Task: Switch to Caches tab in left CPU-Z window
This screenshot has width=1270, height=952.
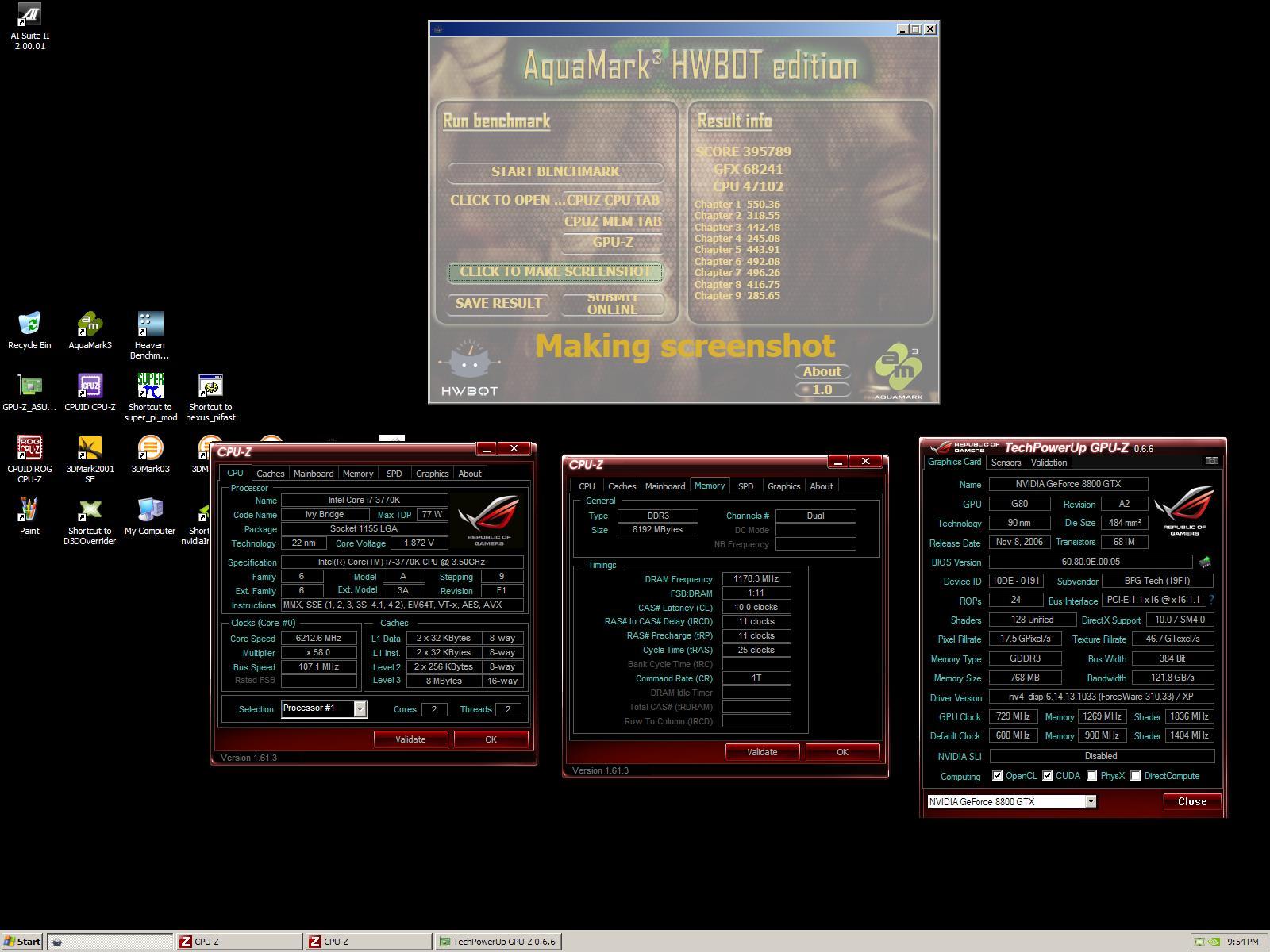Action: tap(270, 474)
